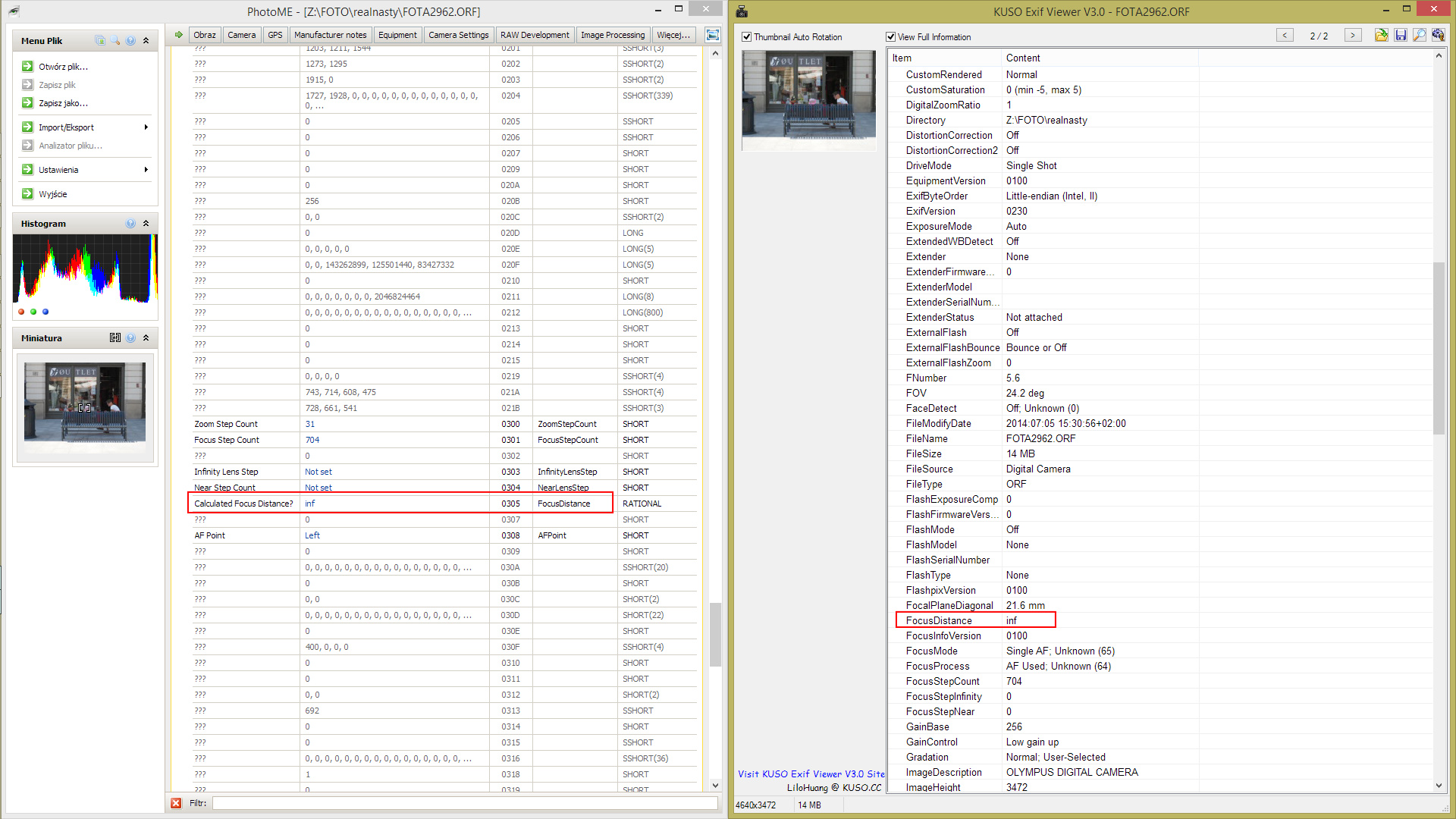The height and width of the screenshot is (819, 1456).
Task: Collapse the Miniatura panel
Action: point(146,338)
